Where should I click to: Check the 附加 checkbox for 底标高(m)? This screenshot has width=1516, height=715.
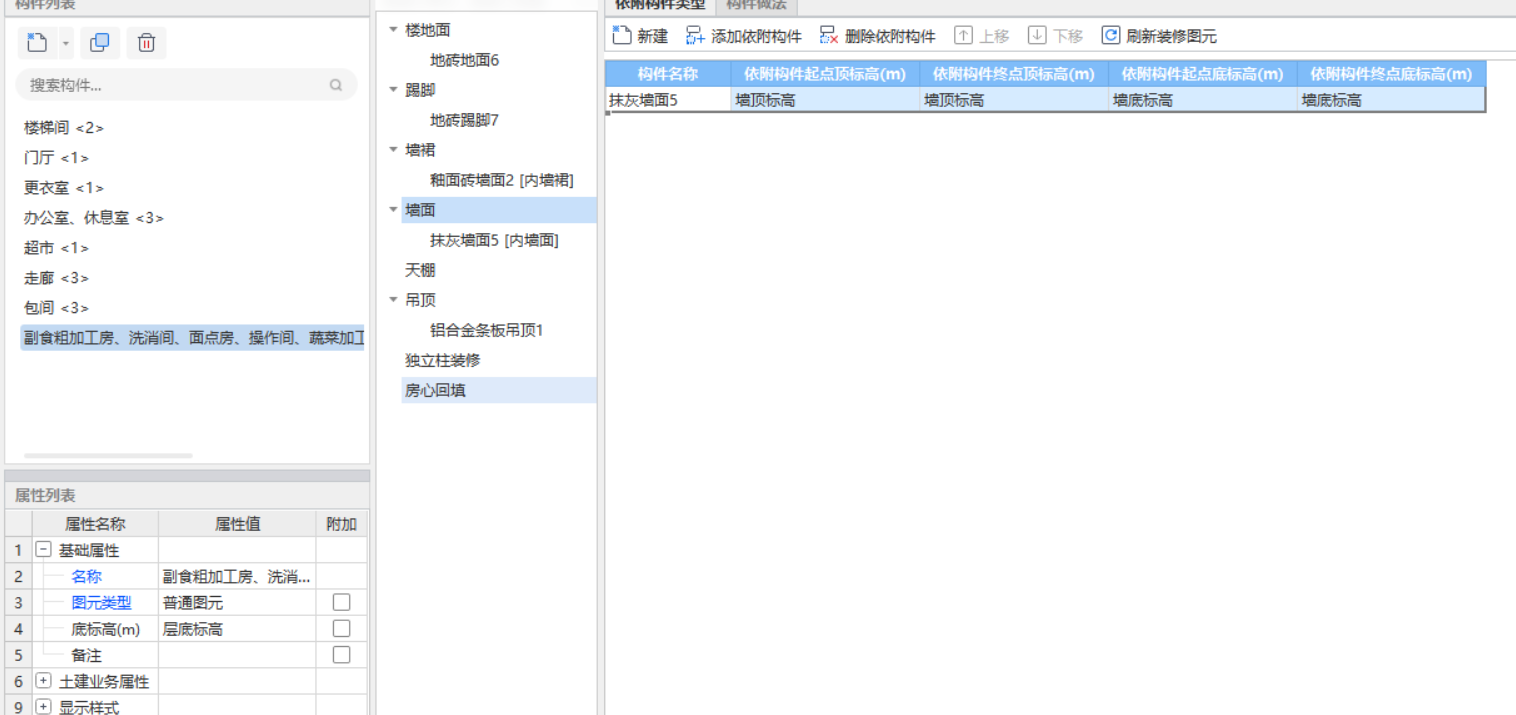coord(342,628)
